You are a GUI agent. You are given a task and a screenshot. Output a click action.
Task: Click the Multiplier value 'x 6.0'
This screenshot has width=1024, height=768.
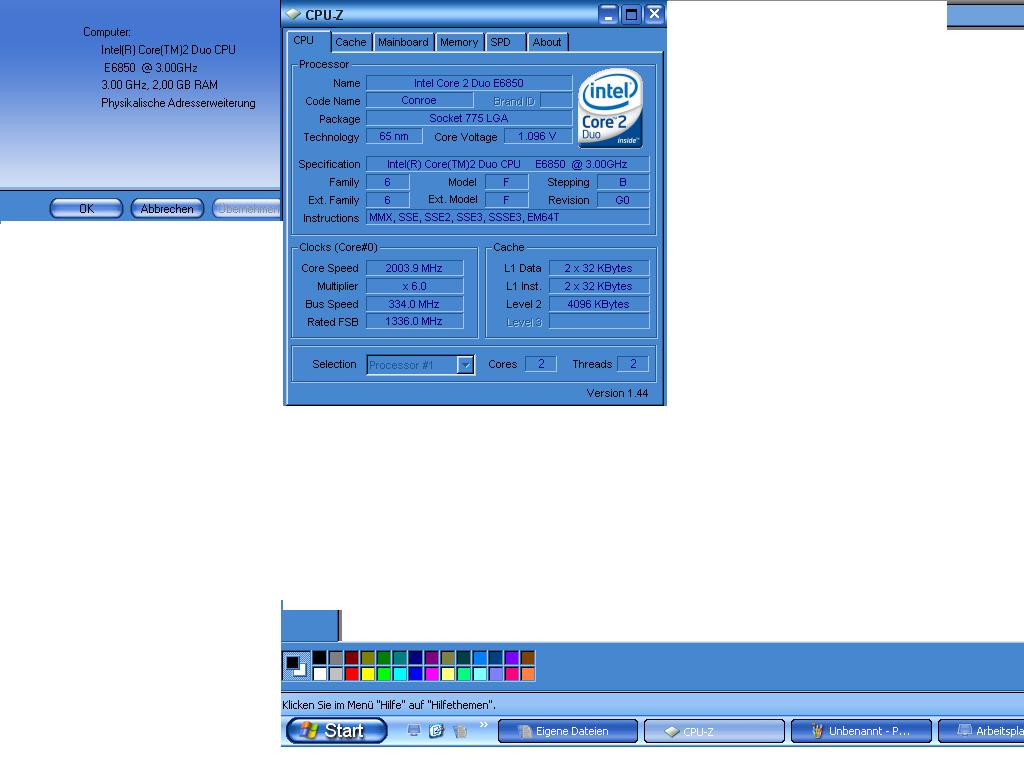click(414, 286)
